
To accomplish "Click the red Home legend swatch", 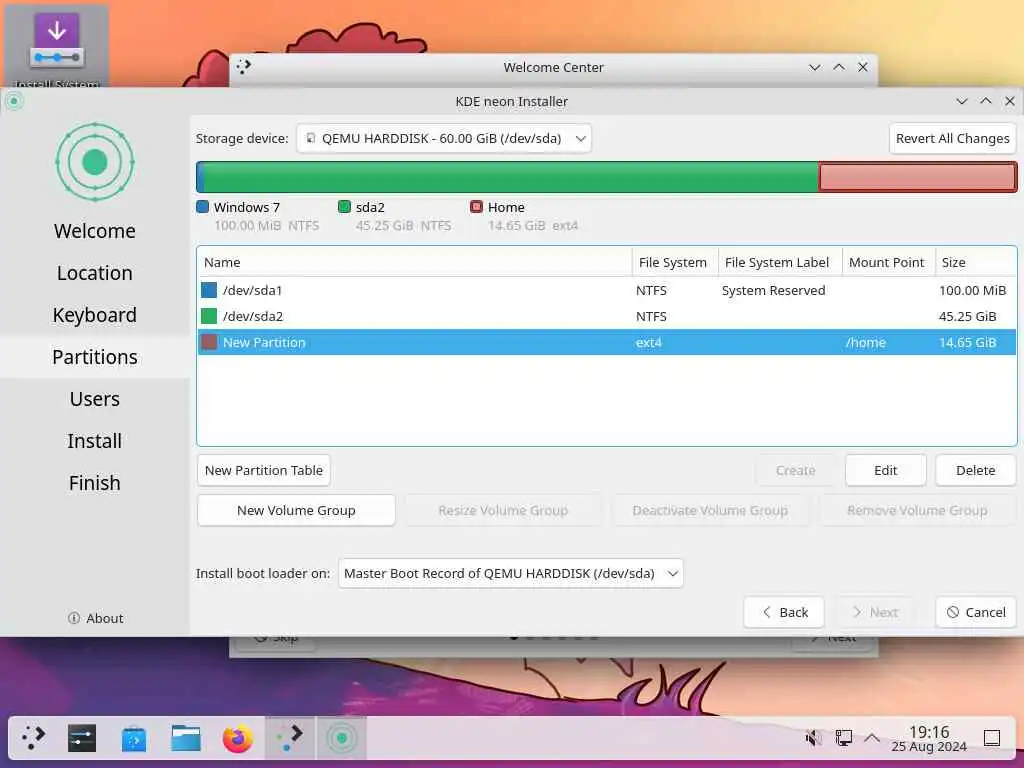I will pos(476,207).
